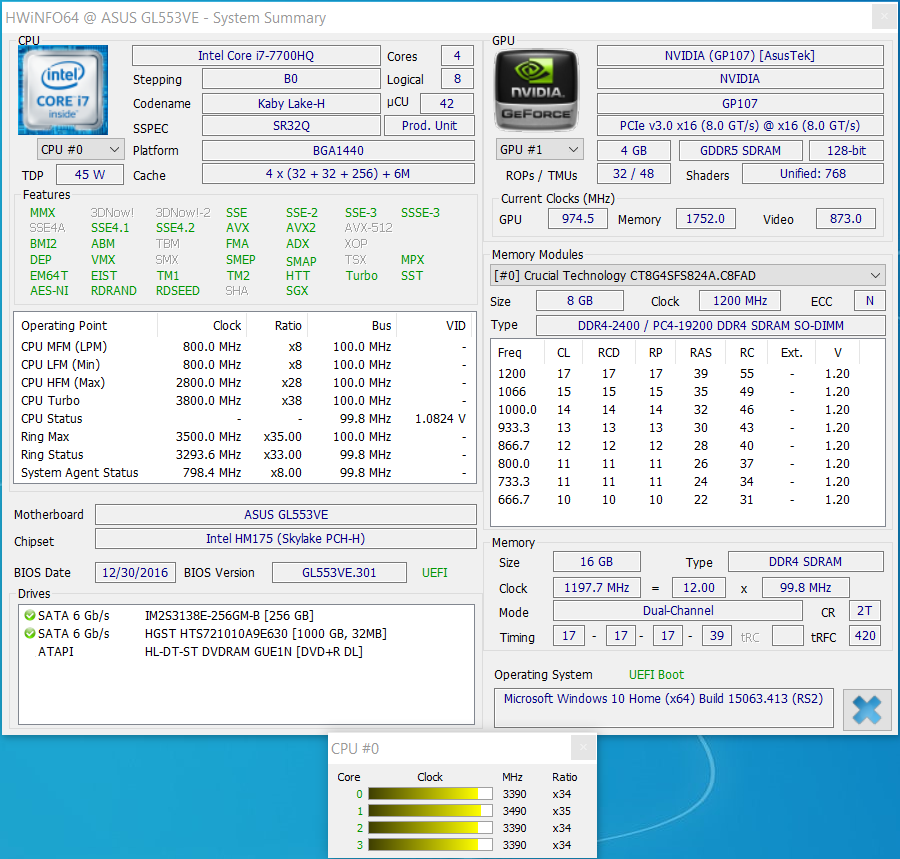Select the Intel Core i7-7700HQ name field

[256, 56]
